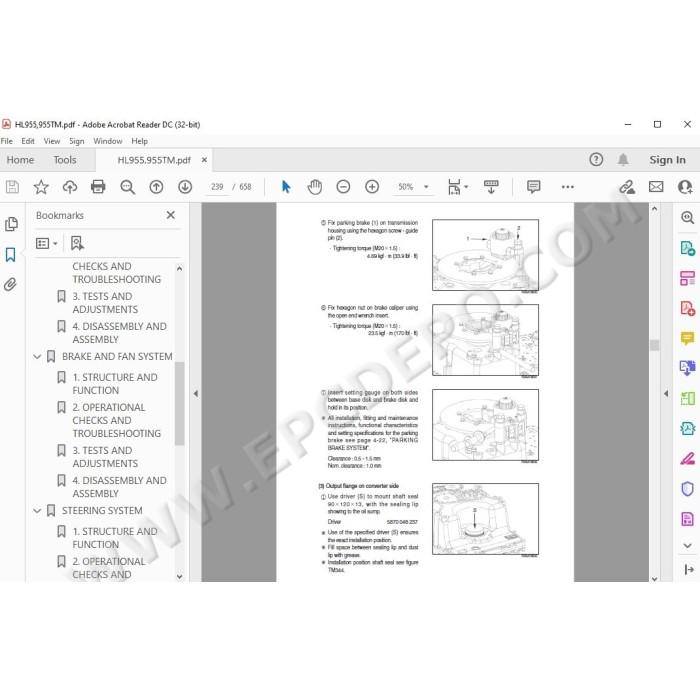
Task: Open Brake 4. DISASSEMBLY AND ASSEMBLY bookmark
Action: tap(119, 487)
